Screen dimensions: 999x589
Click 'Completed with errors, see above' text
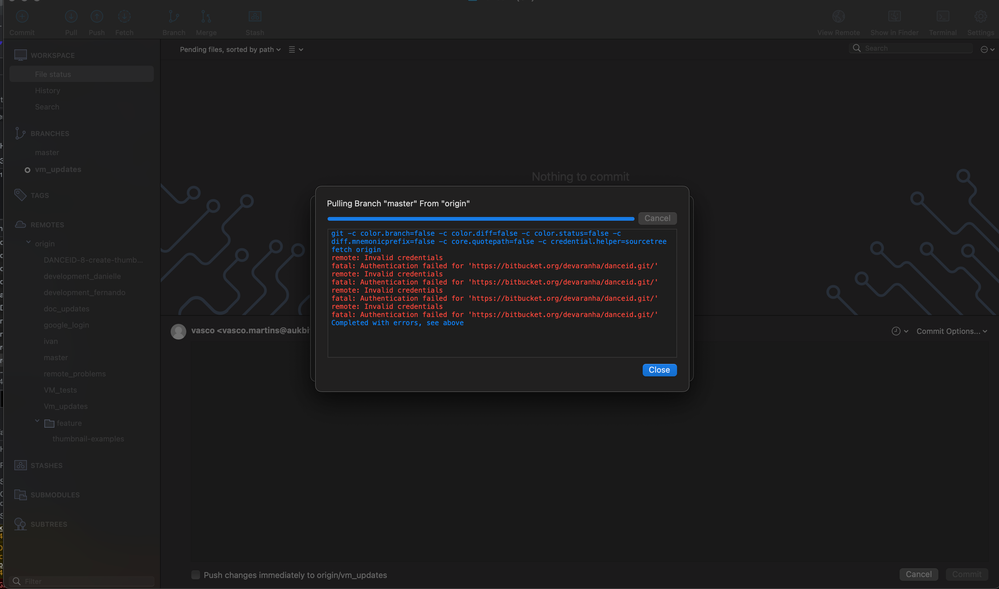398,323
